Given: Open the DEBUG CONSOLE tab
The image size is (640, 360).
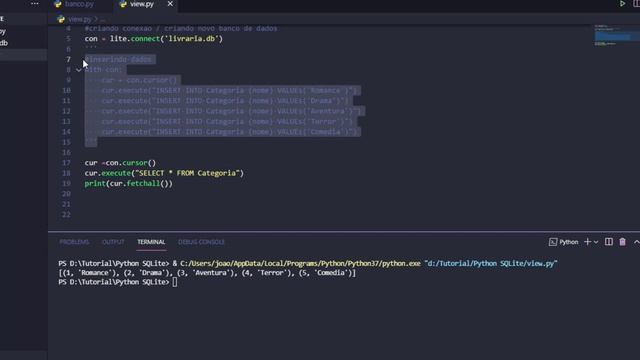Looking at the screenshot, I should point(201,242).
